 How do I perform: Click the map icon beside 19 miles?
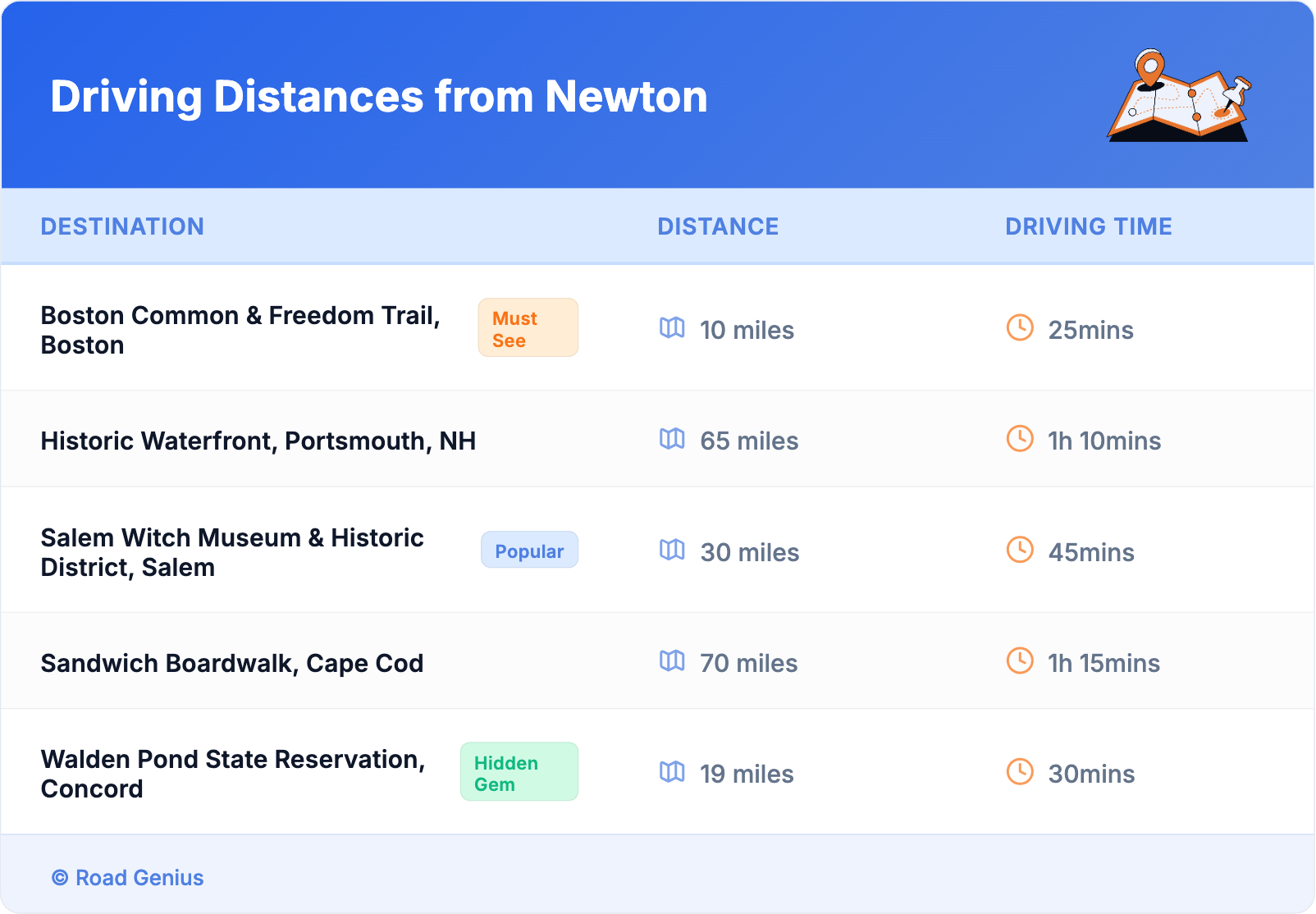[x=672, y=772]
